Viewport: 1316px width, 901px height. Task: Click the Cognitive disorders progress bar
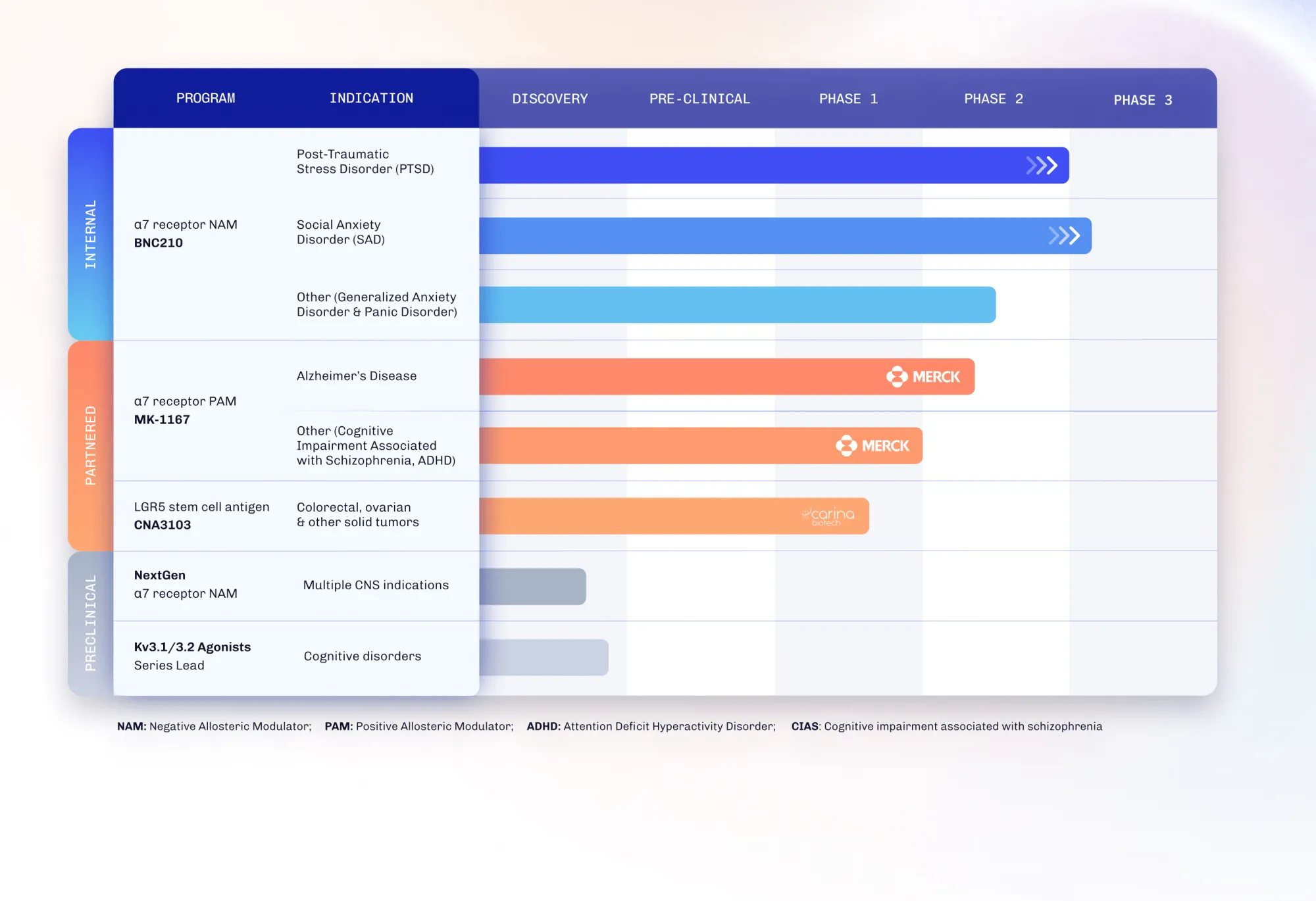click(x=543, y=657)
